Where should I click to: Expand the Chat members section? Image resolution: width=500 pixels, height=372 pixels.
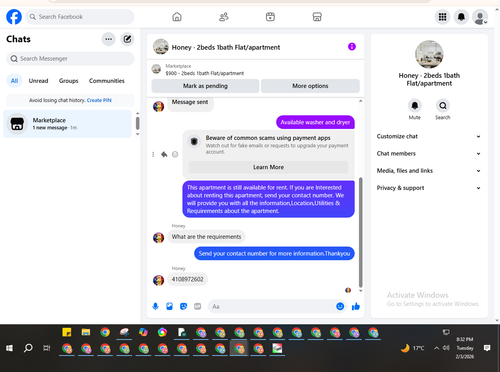click(x=429, y=154)
